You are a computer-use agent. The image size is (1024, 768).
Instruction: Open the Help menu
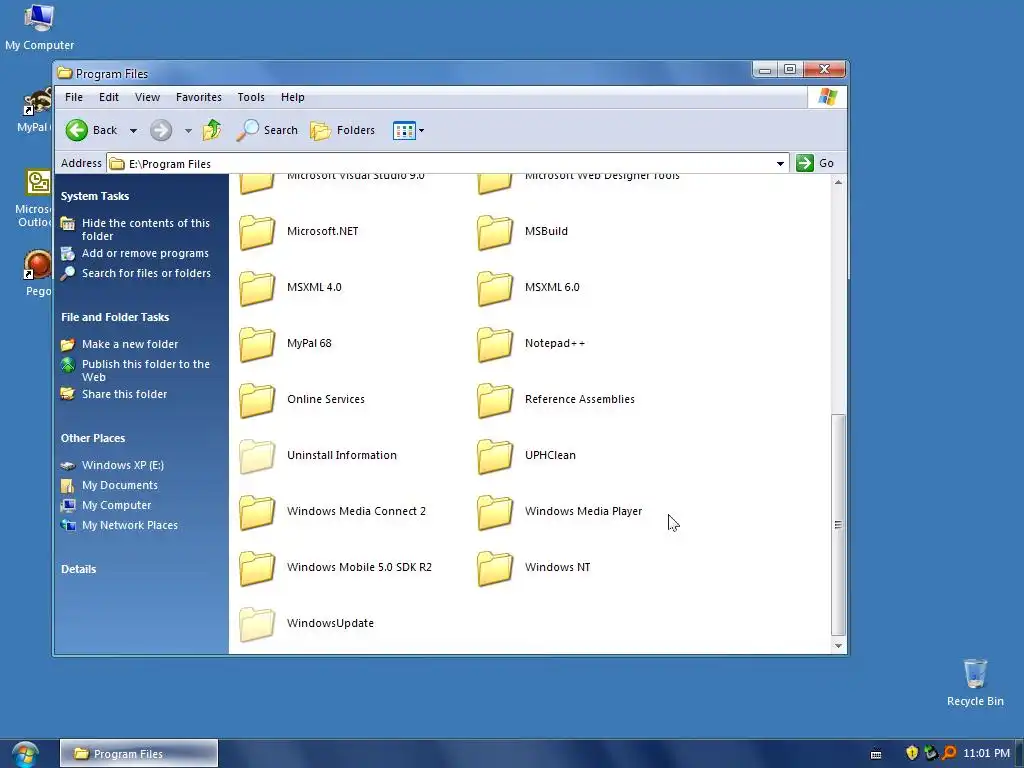click(293, 97)
